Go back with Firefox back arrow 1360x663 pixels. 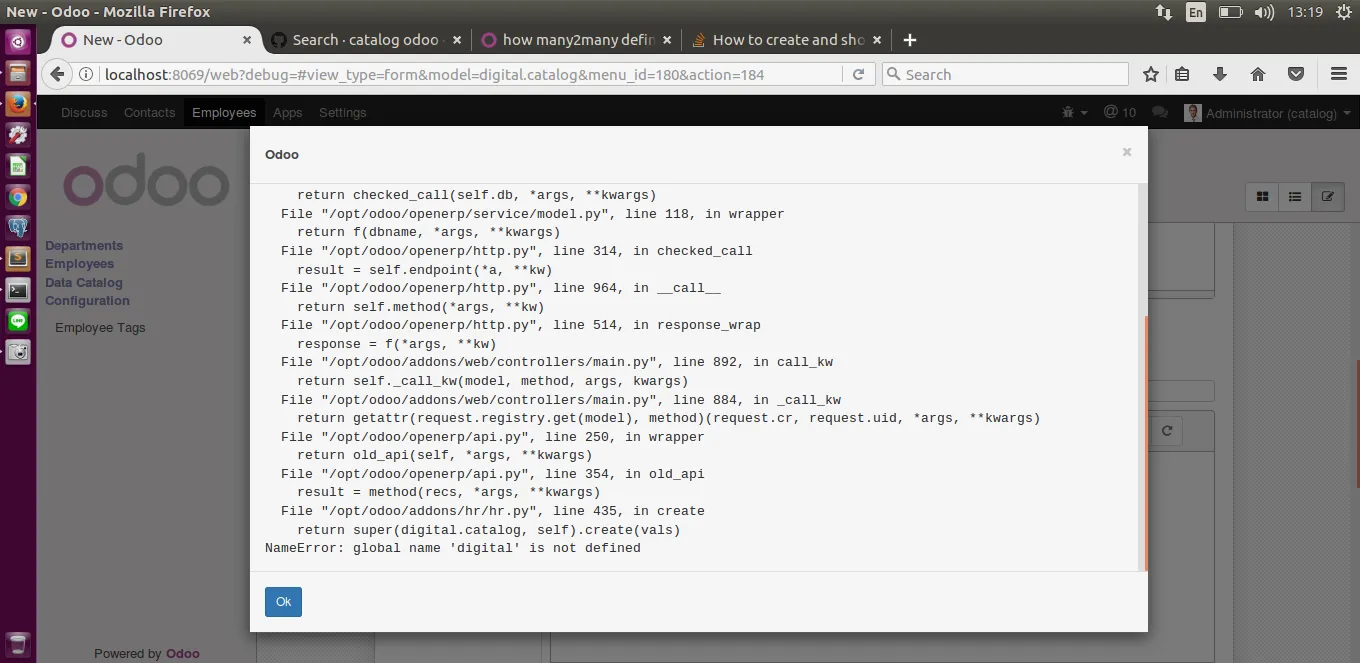(x=57, y=74)
